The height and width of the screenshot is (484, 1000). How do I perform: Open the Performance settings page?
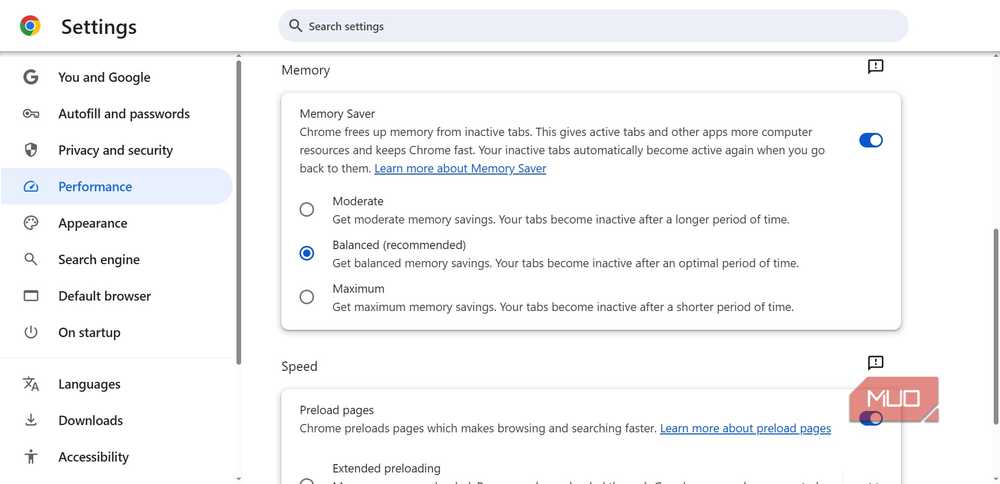117,187
